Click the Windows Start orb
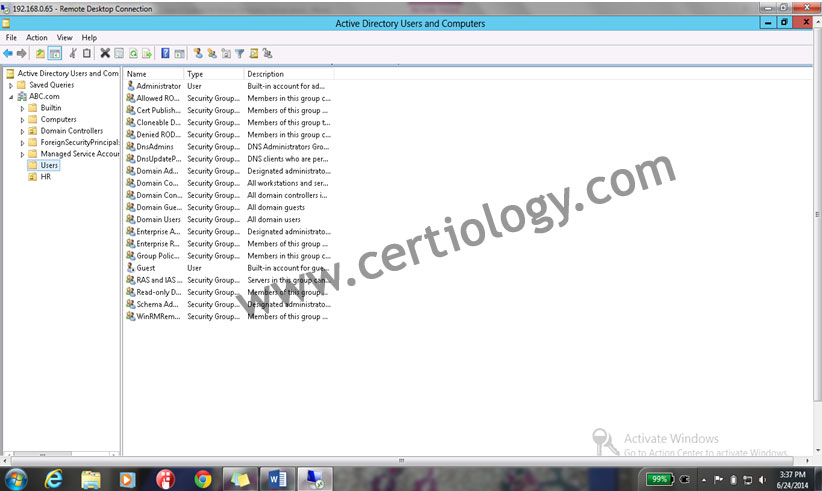The image size is (822, 491). [x=16, y=479]
